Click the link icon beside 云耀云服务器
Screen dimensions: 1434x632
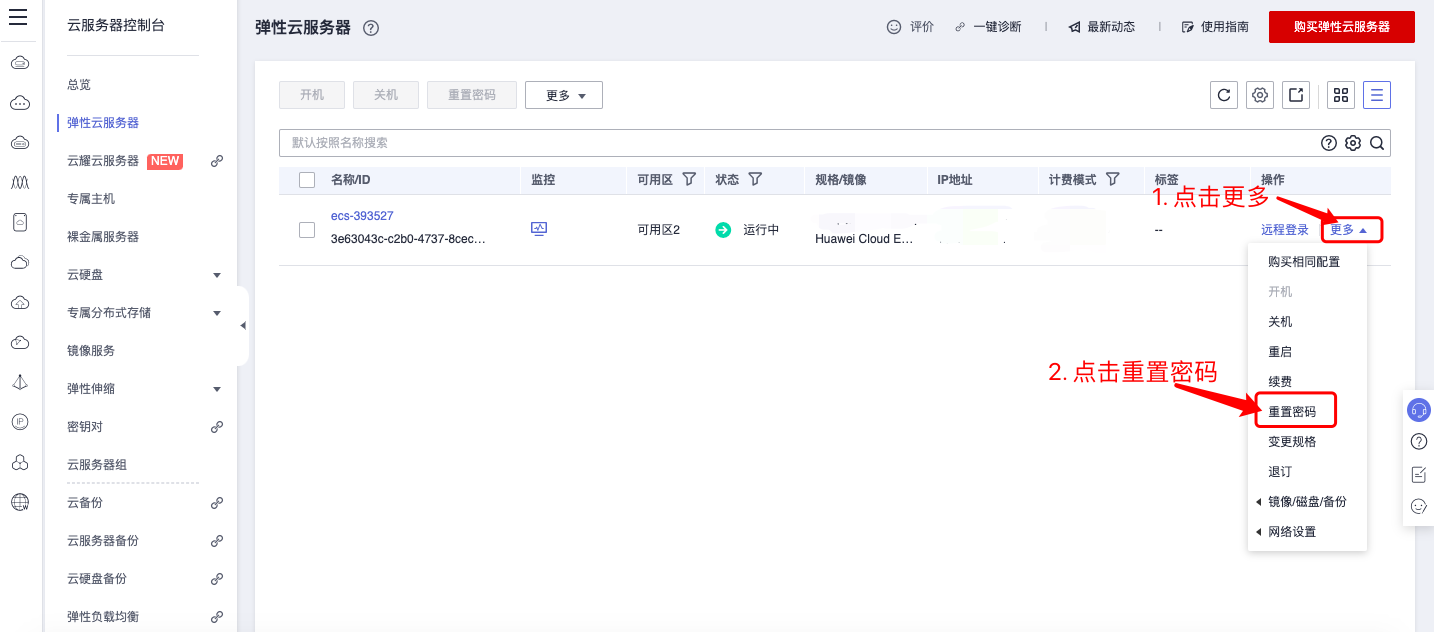[x=217, y=161]
